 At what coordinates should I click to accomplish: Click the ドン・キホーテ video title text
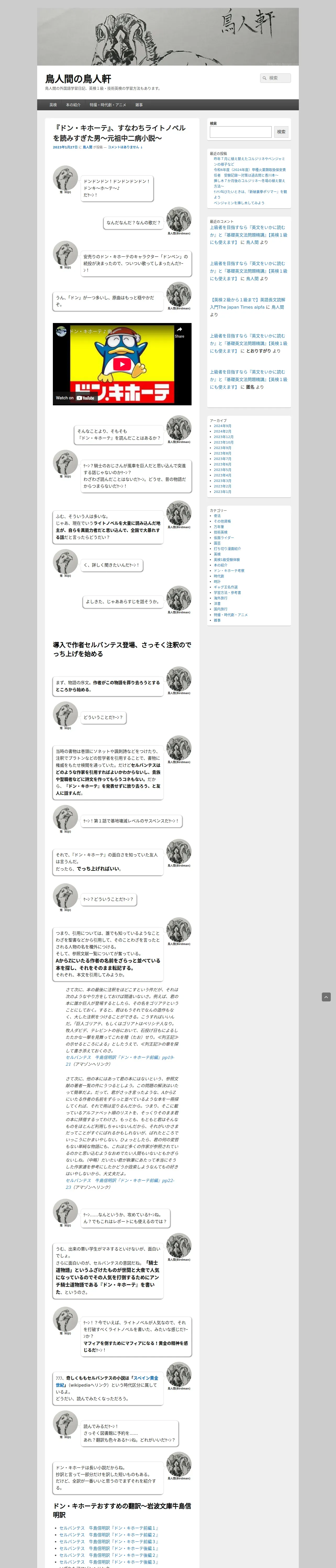click(91, 332)
